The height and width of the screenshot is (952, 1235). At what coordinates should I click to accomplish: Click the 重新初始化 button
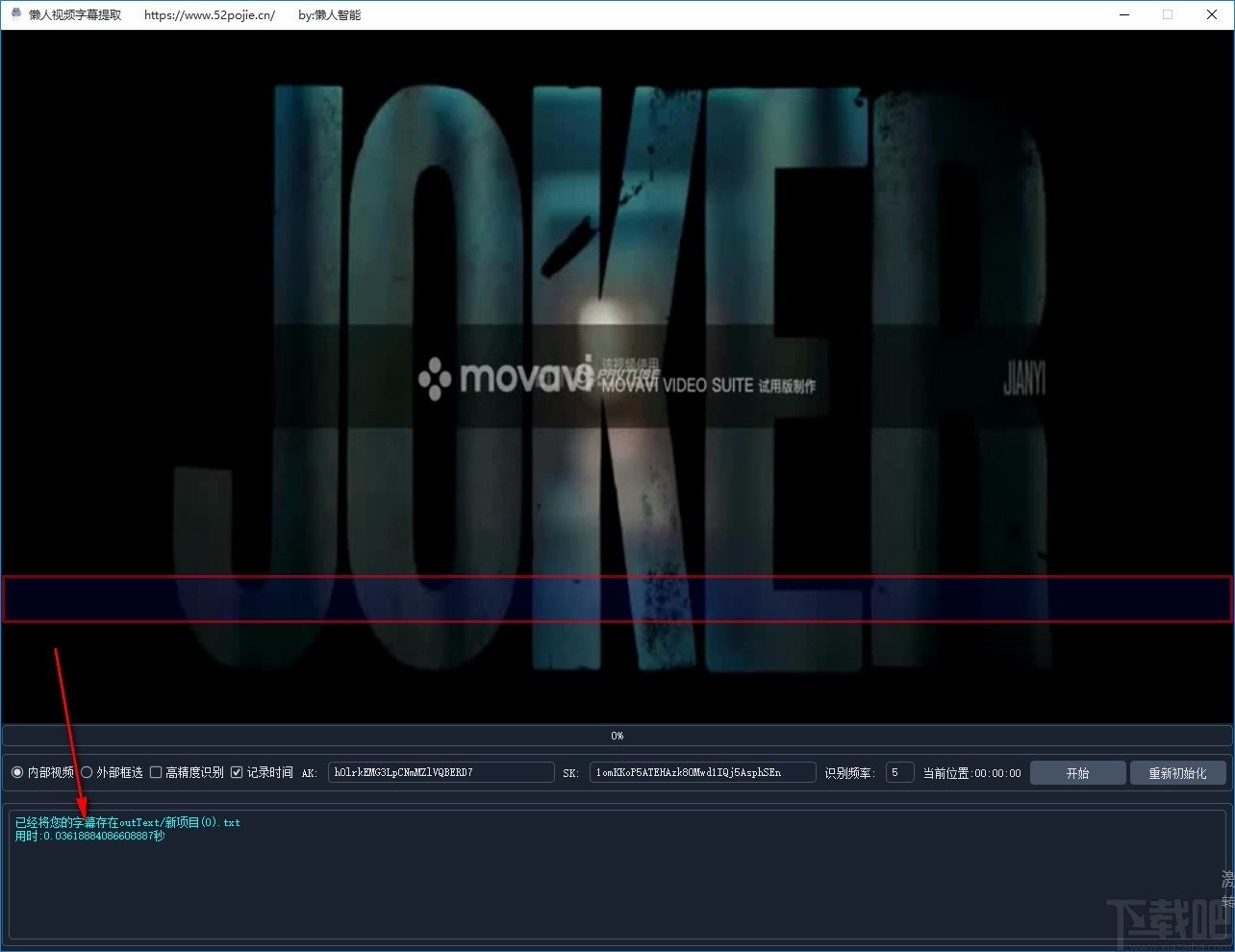point(1177,773)
